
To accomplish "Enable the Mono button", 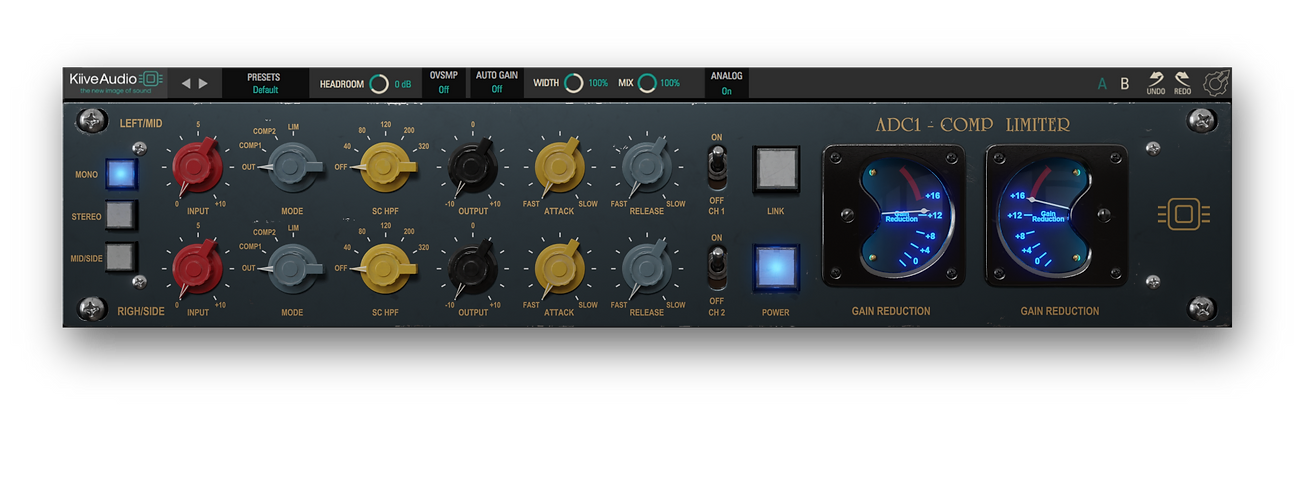I will 120,174.
